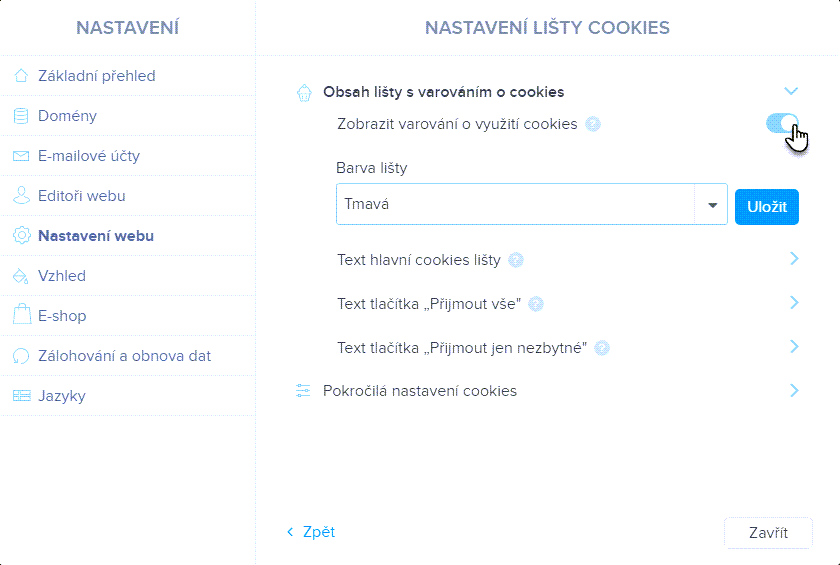The height and width of the screenshot is (565, 840).
Task: Go back using the Zpět link
Action: pos(311,532)
